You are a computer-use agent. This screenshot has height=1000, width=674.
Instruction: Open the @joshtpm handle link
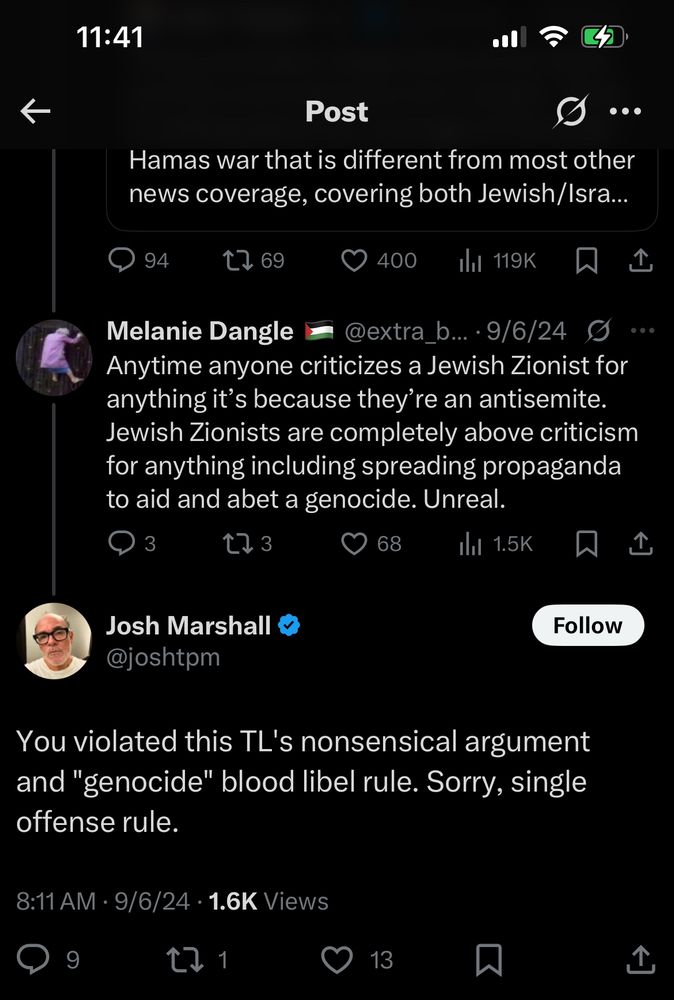(x=163, y=657)
